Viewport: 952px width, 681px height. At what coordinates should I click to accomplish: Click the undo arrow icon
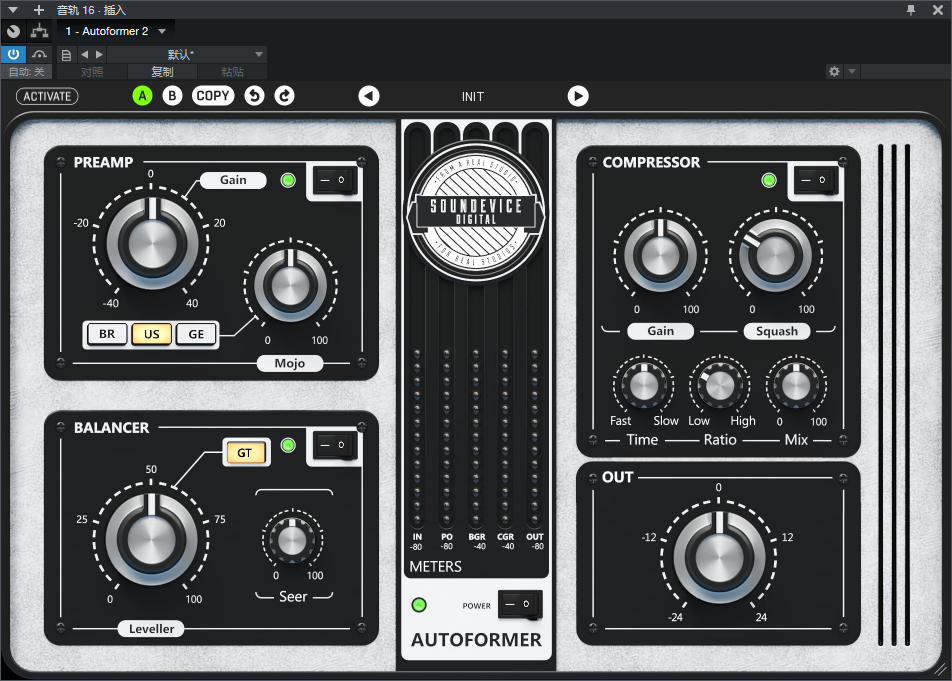(254, 96)
